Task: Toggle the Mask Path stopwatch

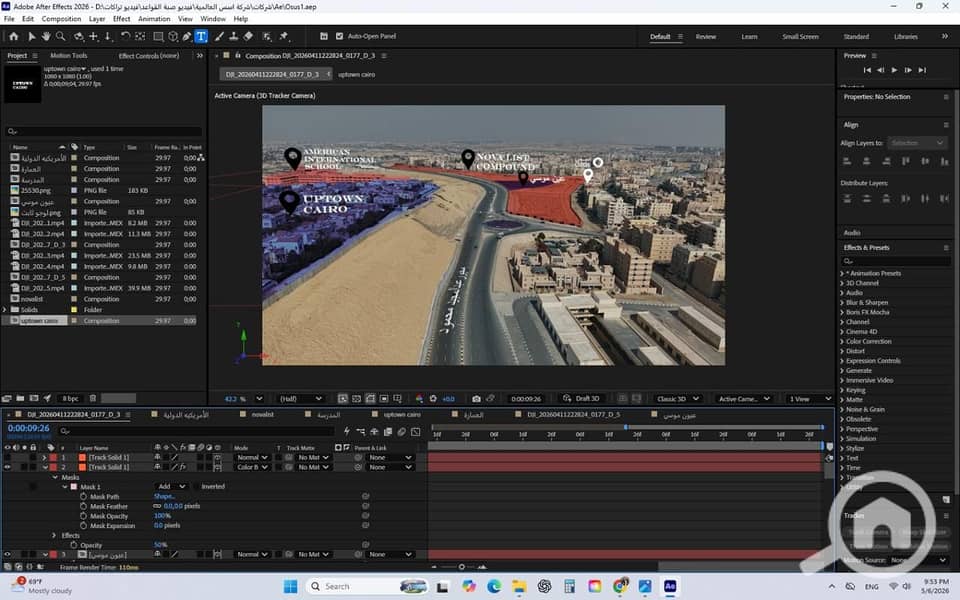Action: (83, 497)
